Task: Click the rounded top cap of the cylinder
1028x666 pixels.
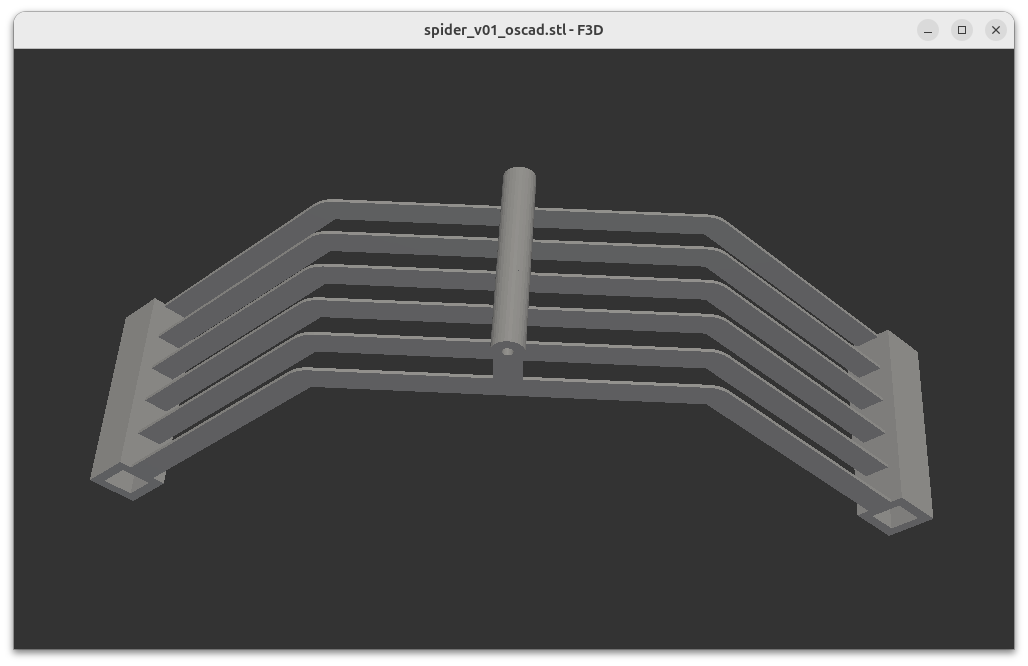Action: pyautogui.click(x=519, y=180)
